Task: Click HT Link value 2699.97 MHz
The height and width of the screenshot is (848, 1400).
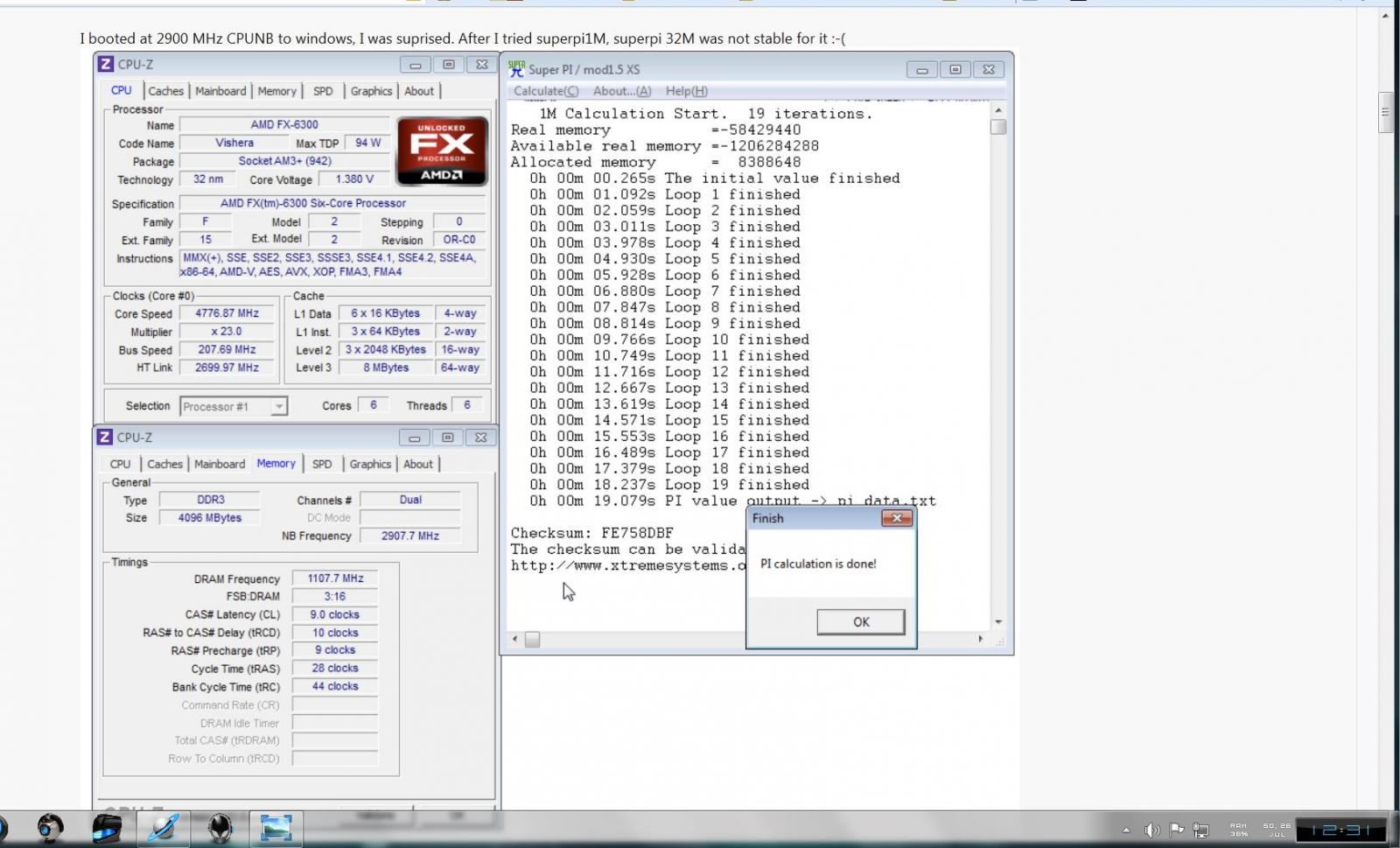Action: click(227, 368)
